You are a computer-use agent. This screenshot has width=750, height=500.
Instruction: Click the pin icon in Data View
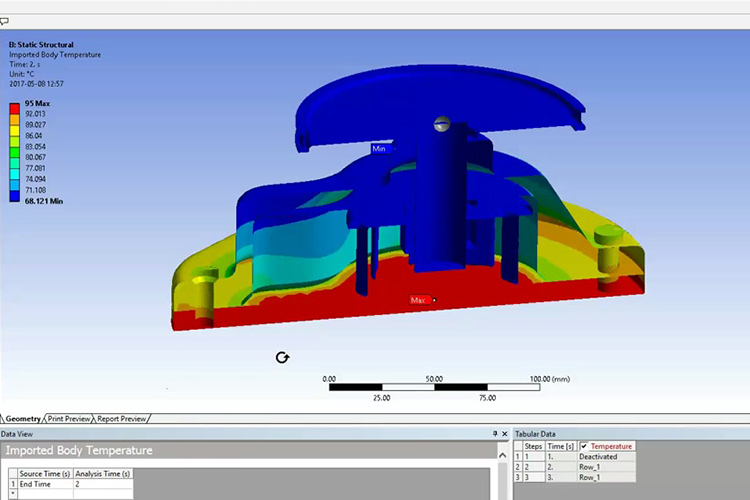(495, 433)
